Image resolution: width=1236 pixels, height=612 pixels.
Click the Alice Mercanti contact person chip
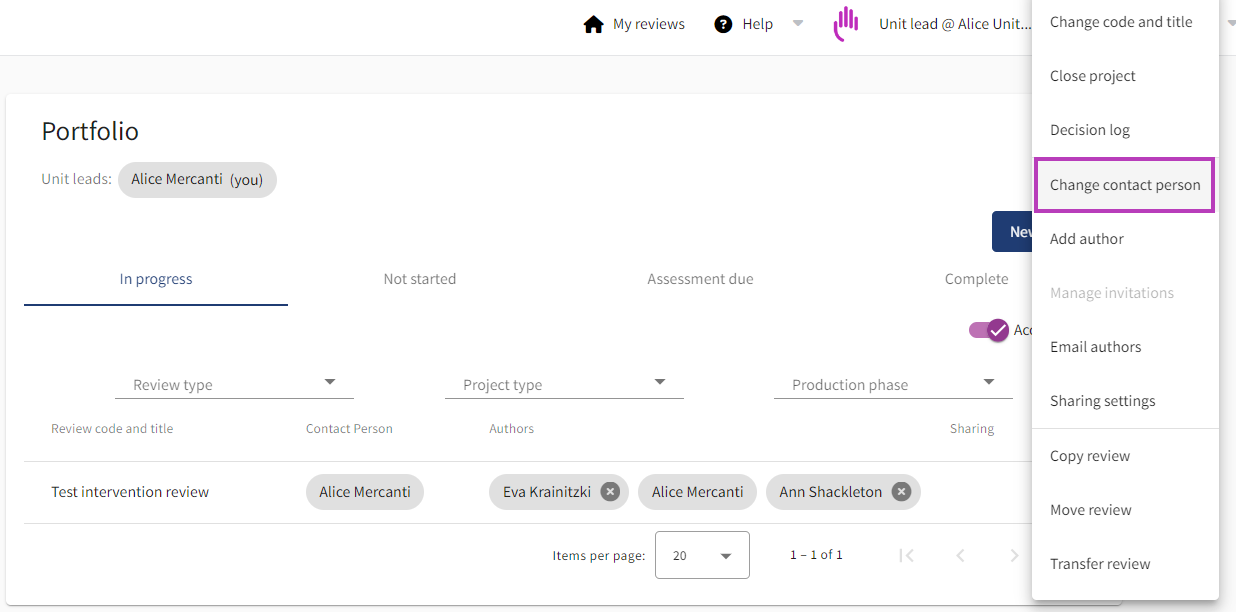click(365, 492)
